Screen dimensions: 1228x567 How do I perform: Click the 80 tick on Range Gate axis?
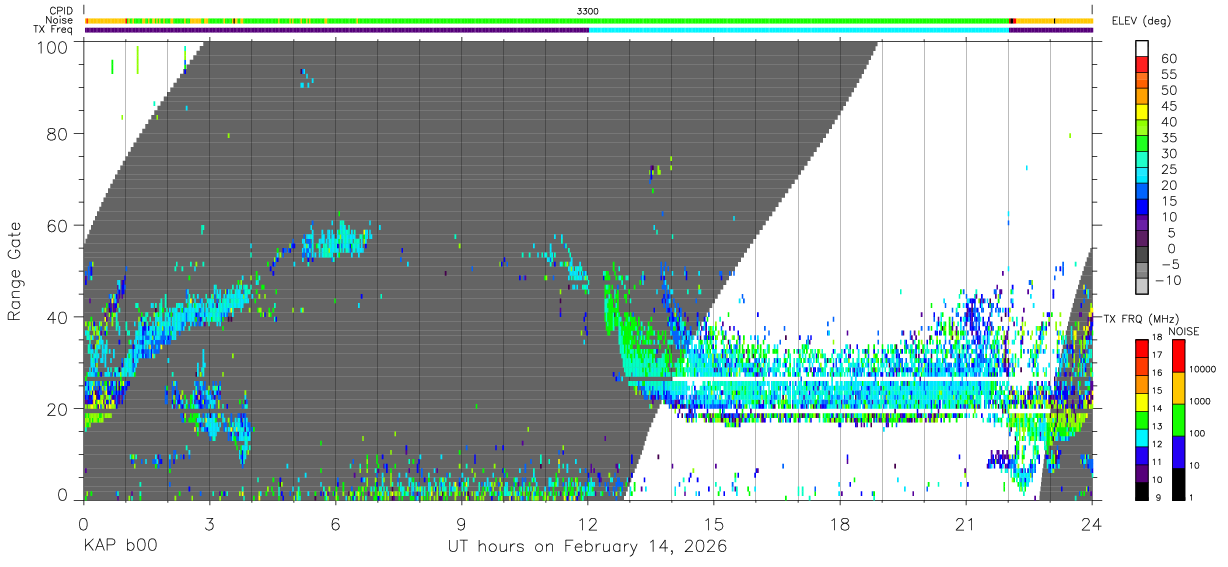click(x=57, y=134)
